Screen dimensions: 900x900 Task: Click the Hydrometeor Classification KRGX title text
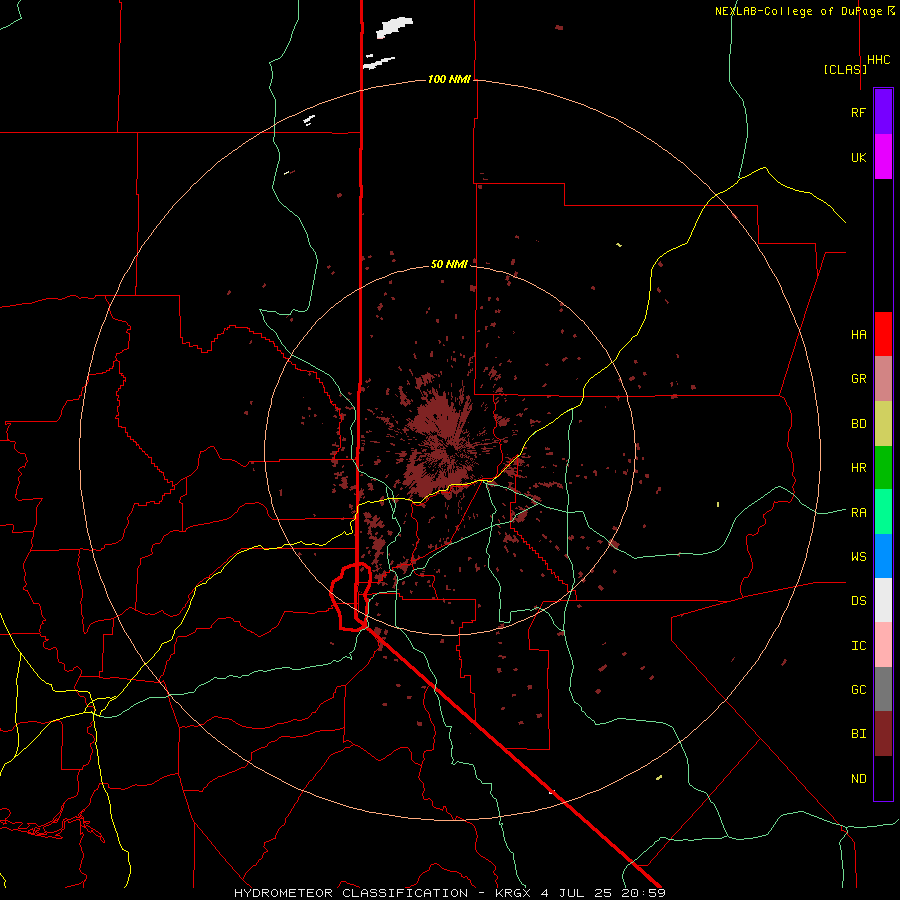(x=449, y=893)
